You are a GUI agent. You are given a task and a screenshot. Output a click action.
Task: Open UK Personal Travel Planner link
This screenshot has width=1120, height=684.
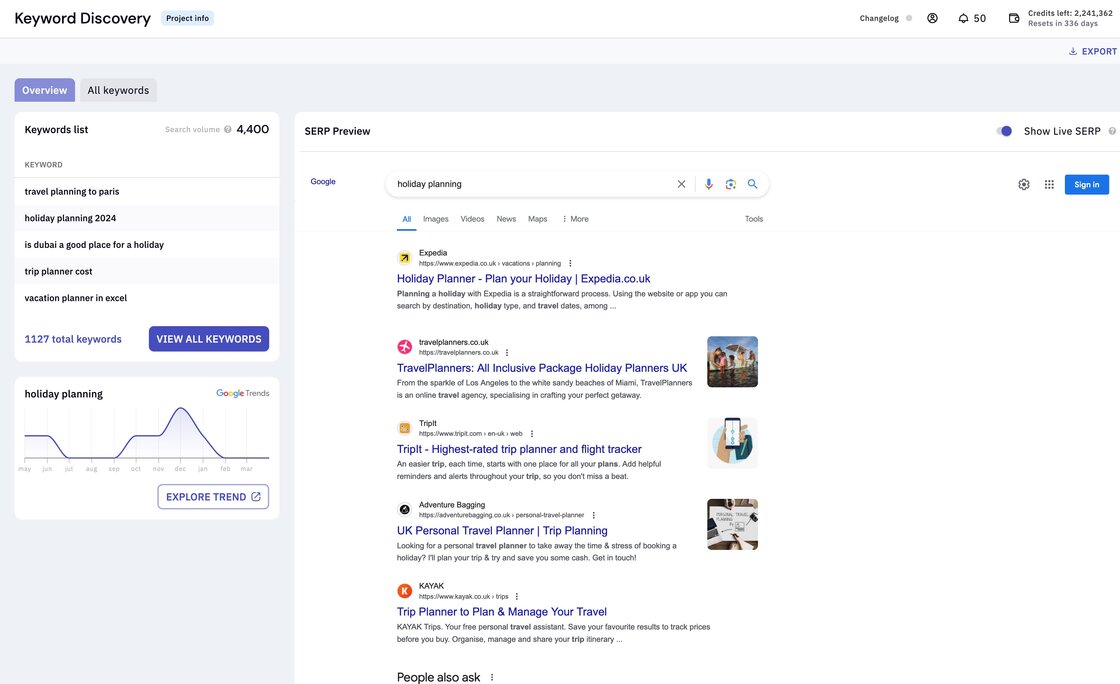(502, 530)
